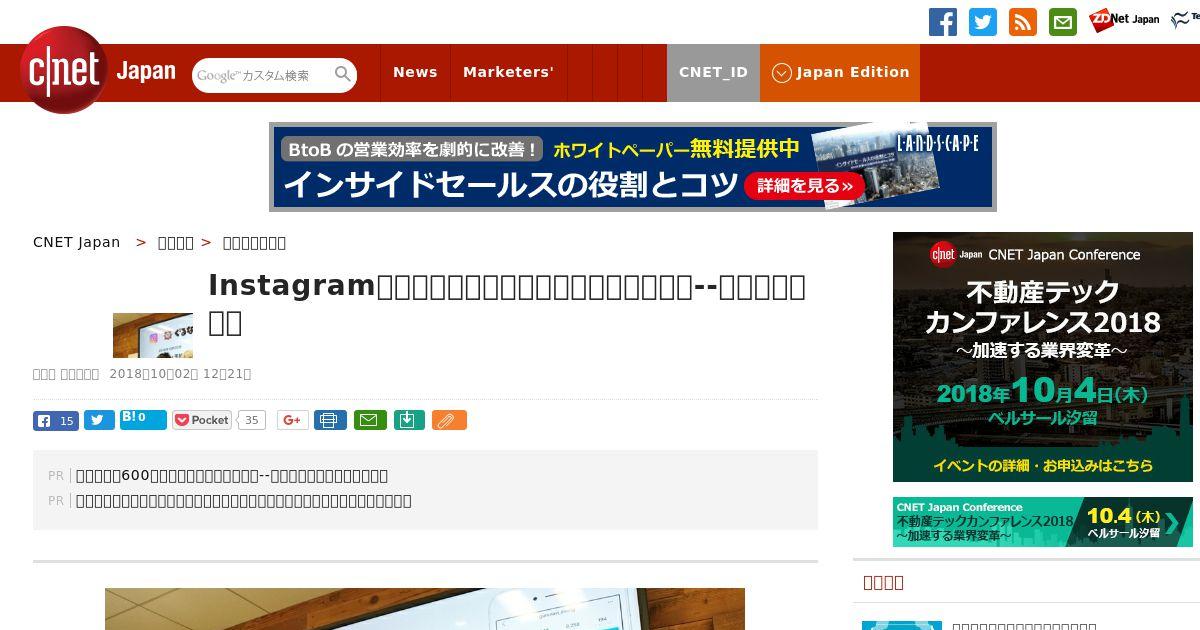Share article on Google+
Viewport: 1200px width, 630px height.
pos(292,421)
